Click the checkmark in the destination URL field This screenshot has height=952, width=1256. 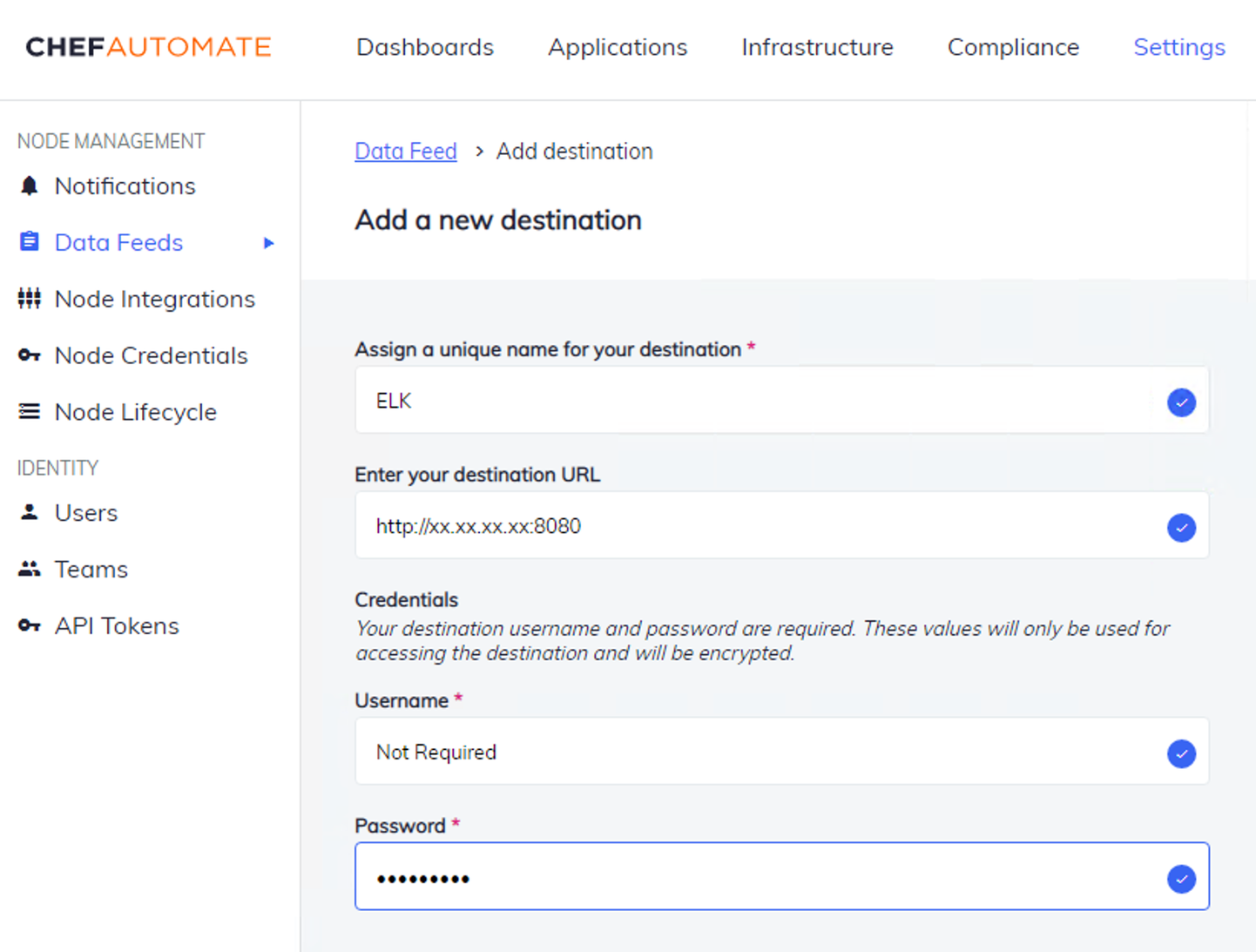click(x=1181, y=528)
